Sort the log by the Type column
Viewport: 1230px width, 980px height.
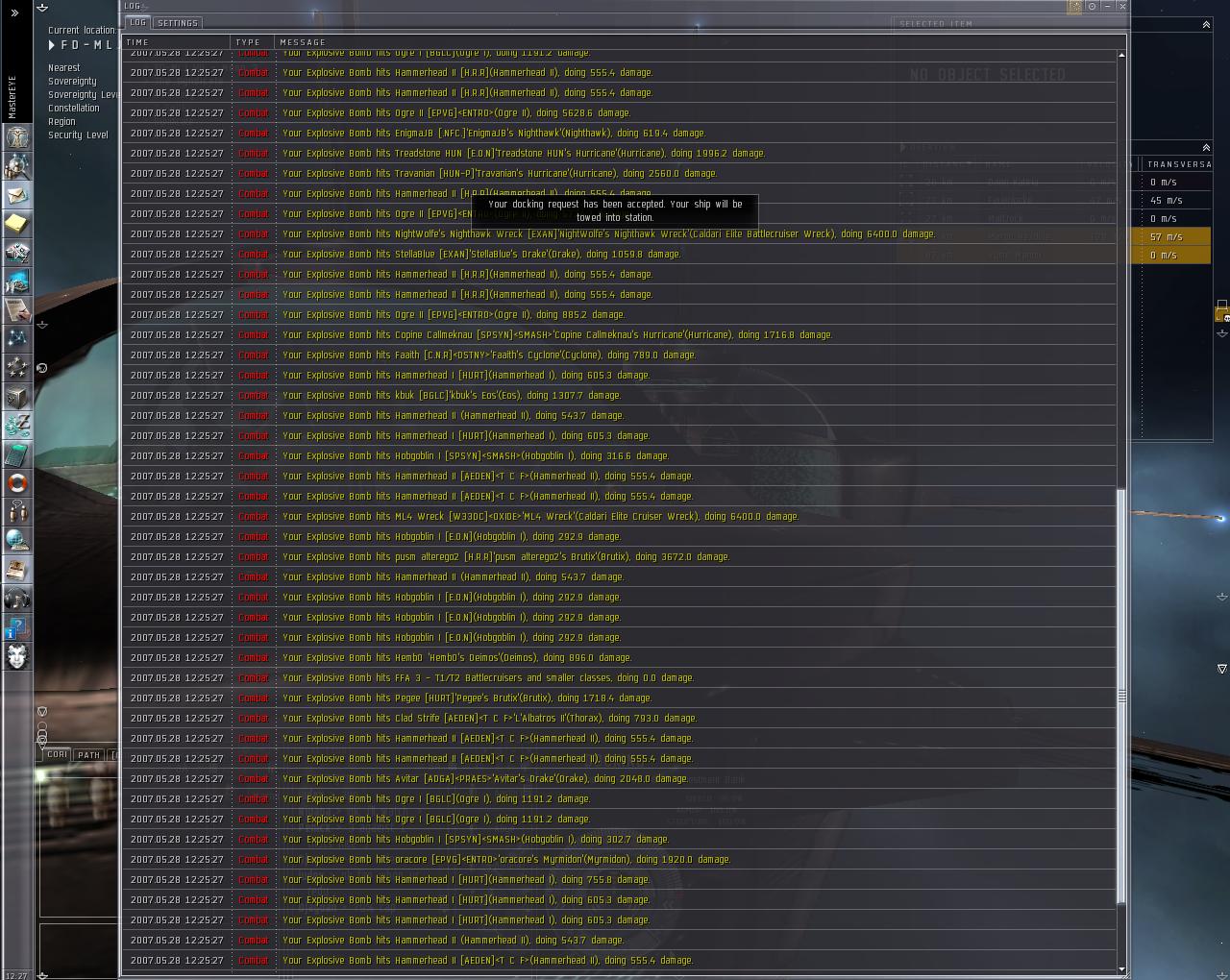coord(254,42)
